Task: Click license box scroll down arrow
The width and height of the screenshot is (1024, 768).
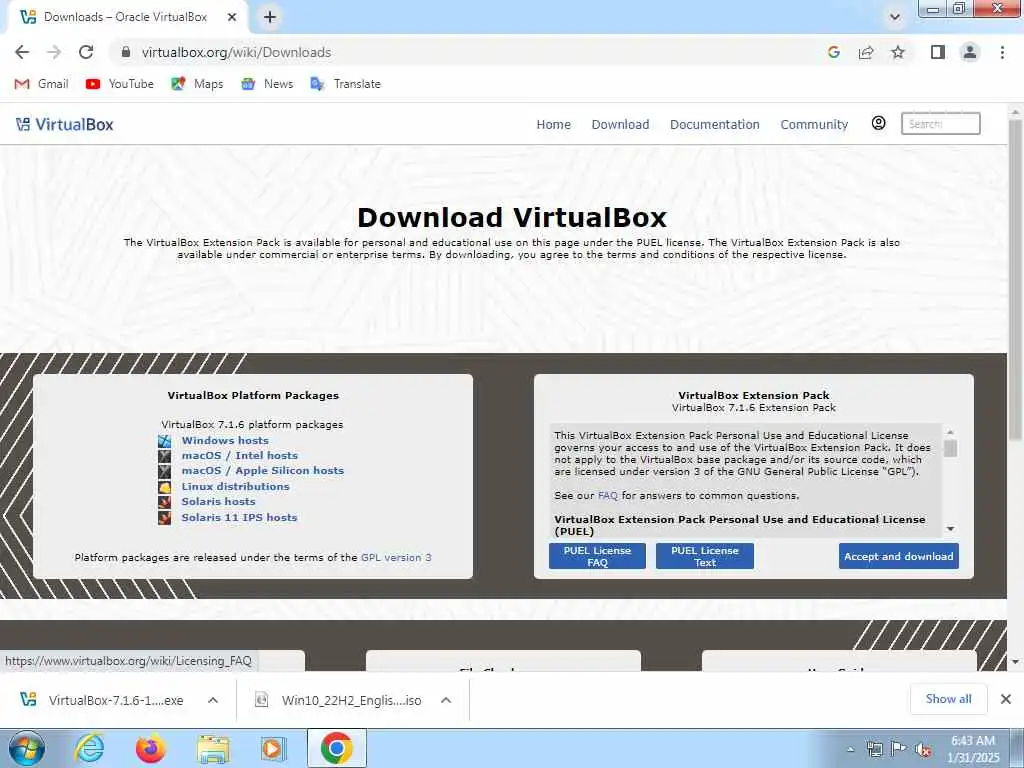Action: click(x=950, y=529)
